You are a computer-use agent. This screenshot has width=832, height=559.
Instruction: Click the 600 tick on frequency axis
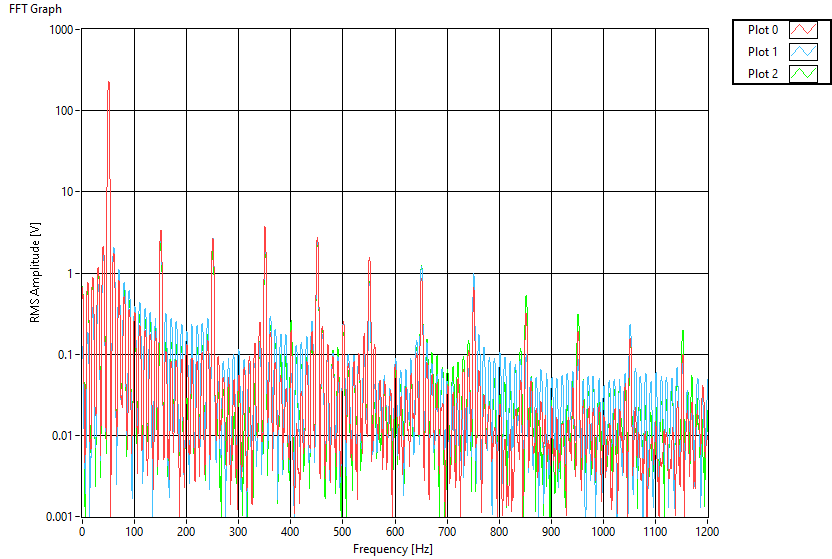[x=395, y=532]
